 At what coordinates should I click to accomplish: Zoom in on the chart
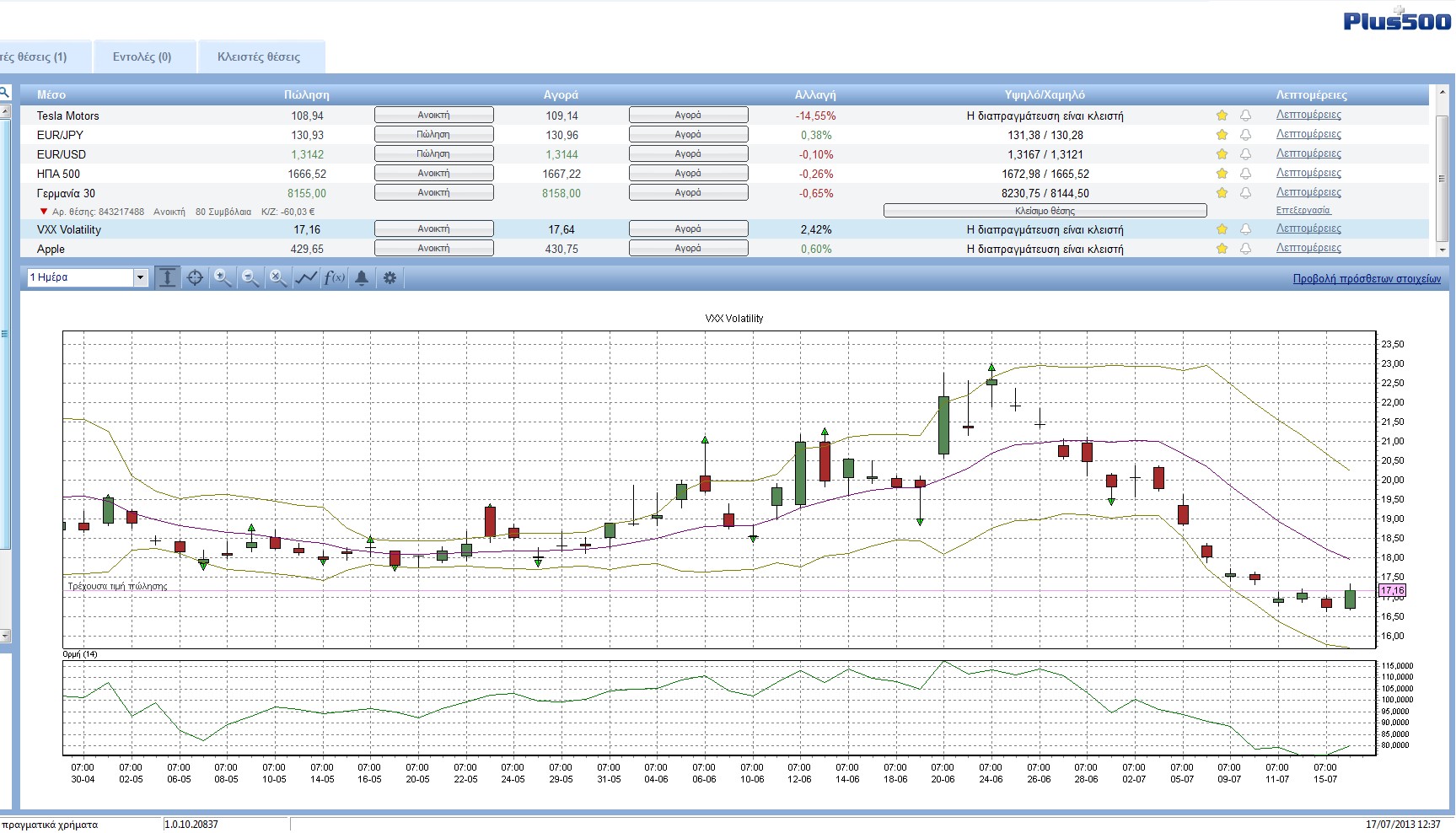tap(223, 277)
